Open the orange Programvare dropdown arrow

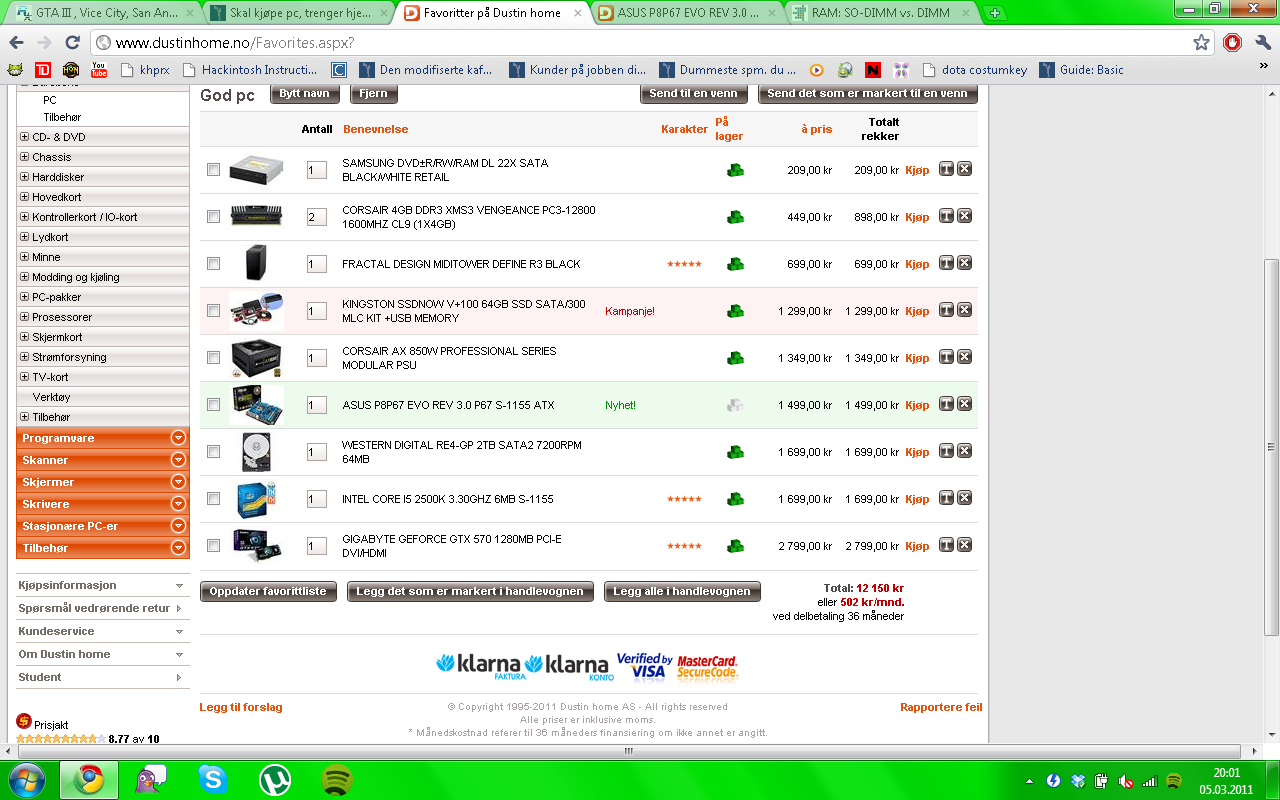[x=178, y=438]
